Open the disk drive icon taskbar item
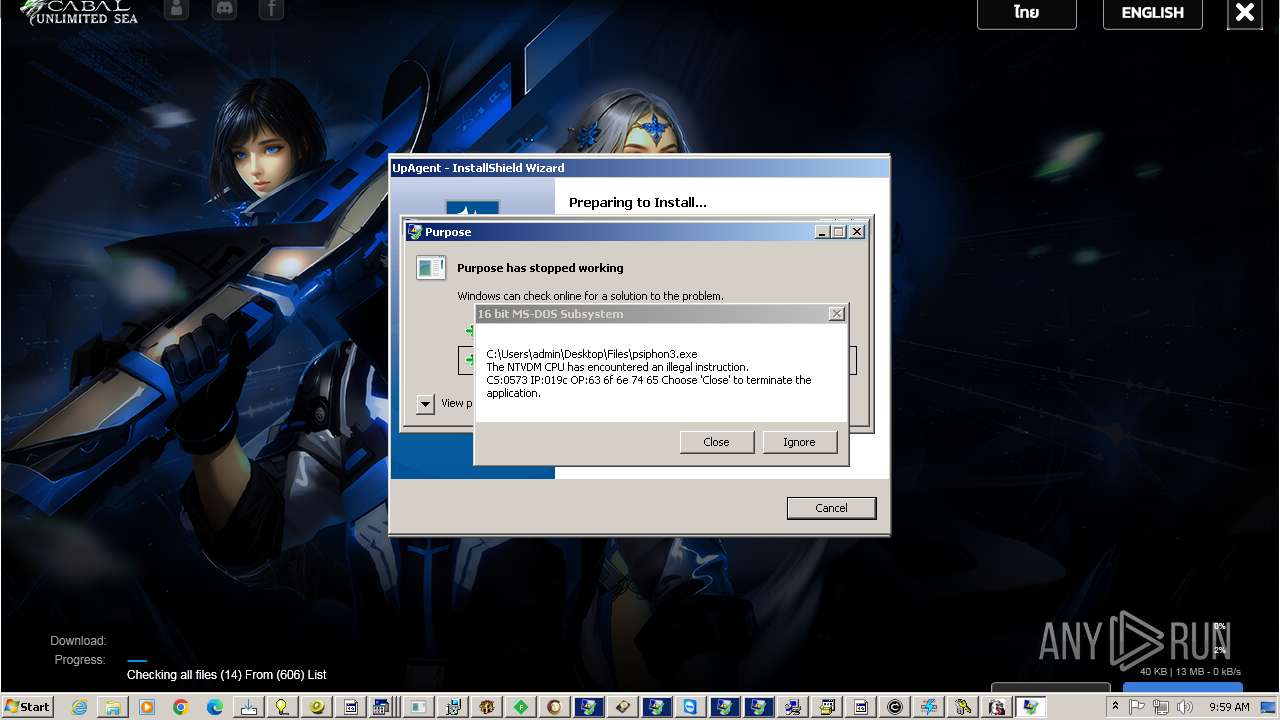This screenshot has height=720, width=1280. [x=623, y=707]
